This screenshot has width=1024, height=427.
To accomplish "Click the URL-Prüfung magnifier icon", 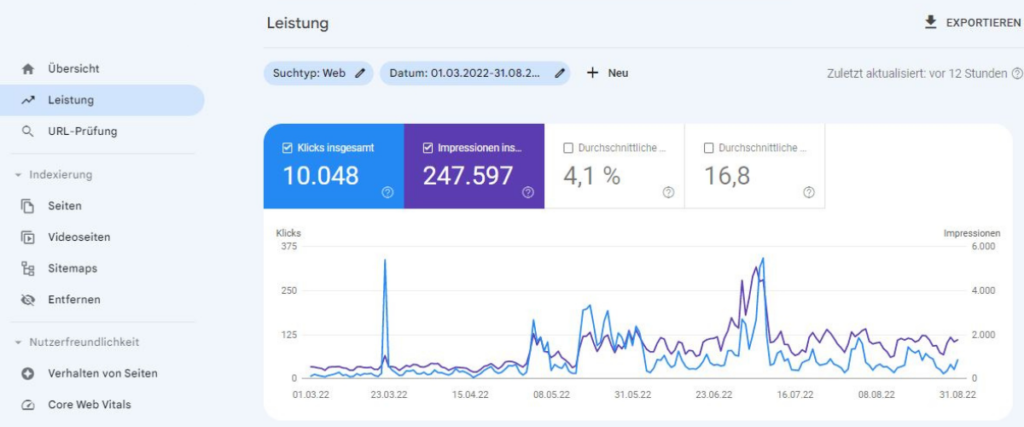I will coord(27,131).
